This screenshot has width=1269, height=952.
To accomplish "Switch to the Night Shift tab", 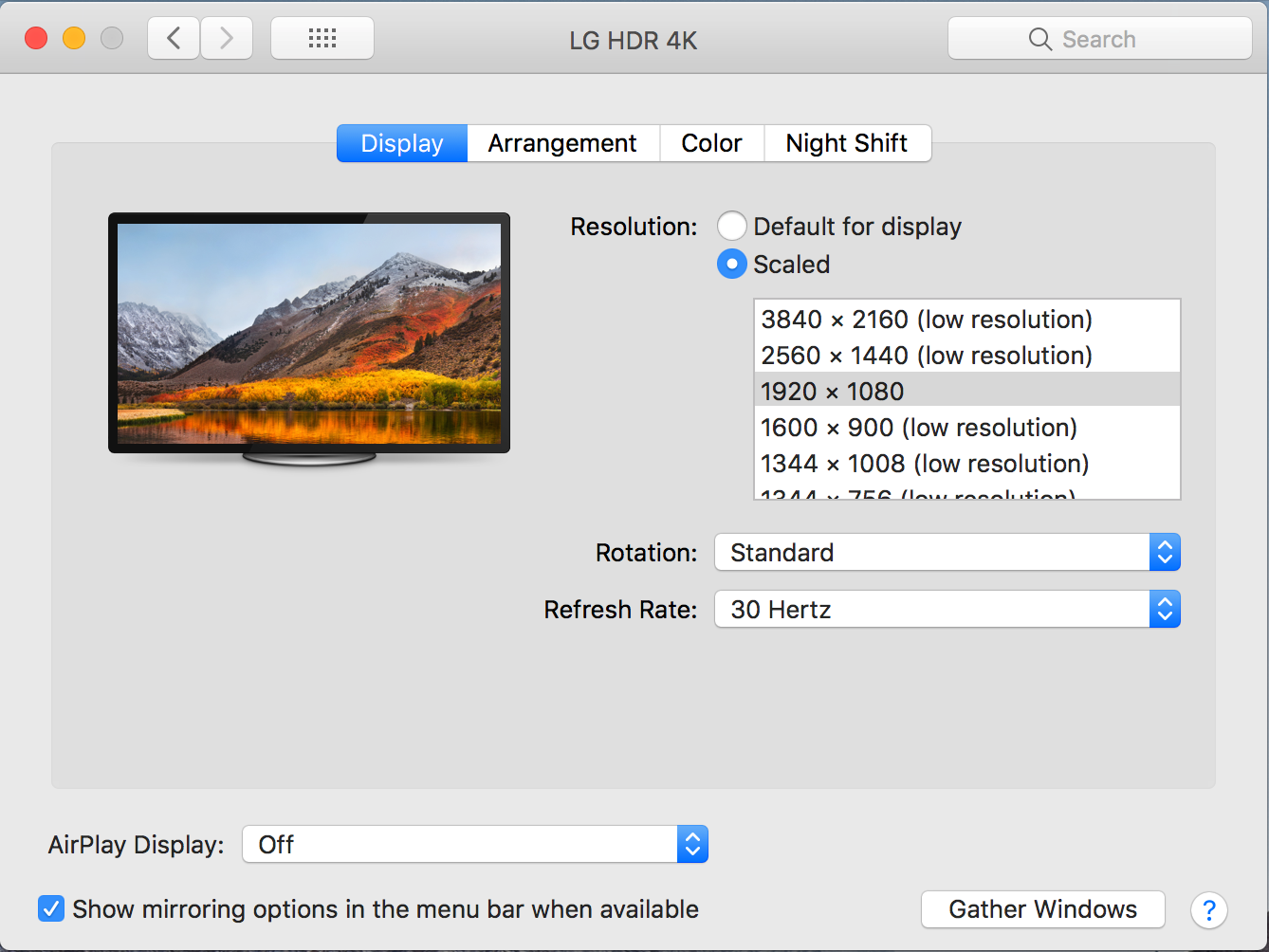I will [847, 143].
